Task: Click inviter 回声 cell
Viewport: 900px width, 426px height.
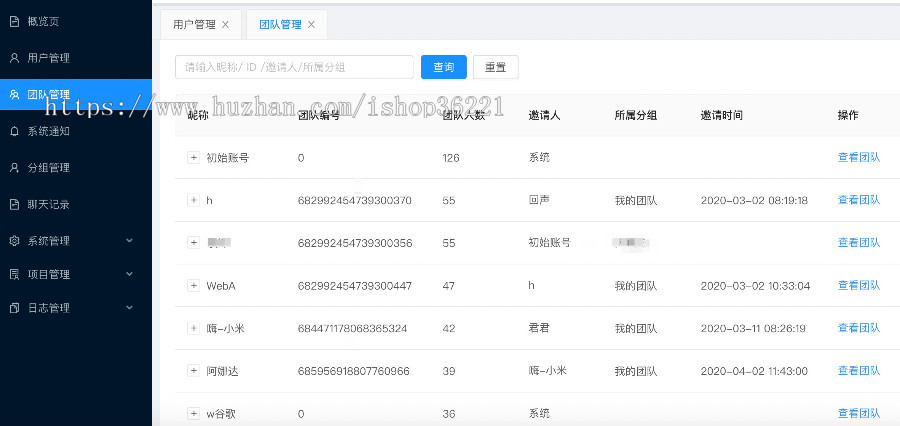Action: (x=539, y=200)
